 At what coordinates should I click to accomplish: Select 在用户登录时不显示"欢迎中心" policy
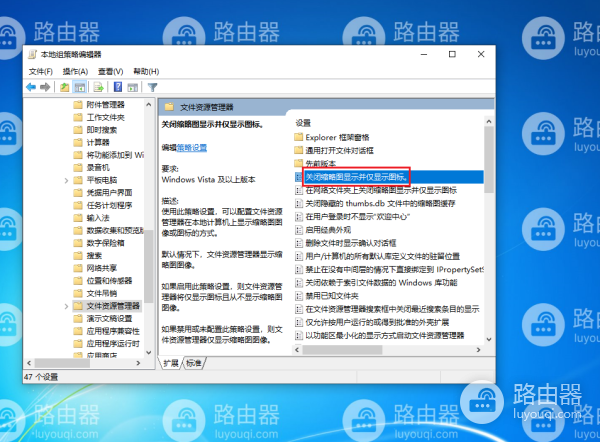click(x=357, y=217)
